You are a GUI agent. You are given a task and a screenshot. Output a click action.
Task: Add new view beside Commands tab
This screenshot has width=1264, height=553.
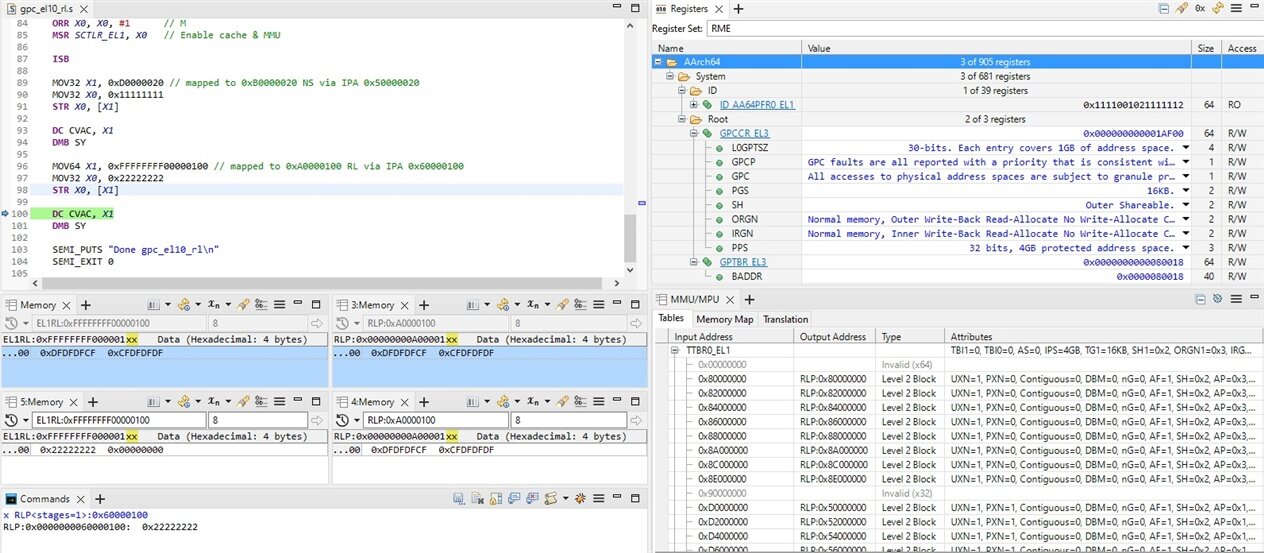point(99,499)
